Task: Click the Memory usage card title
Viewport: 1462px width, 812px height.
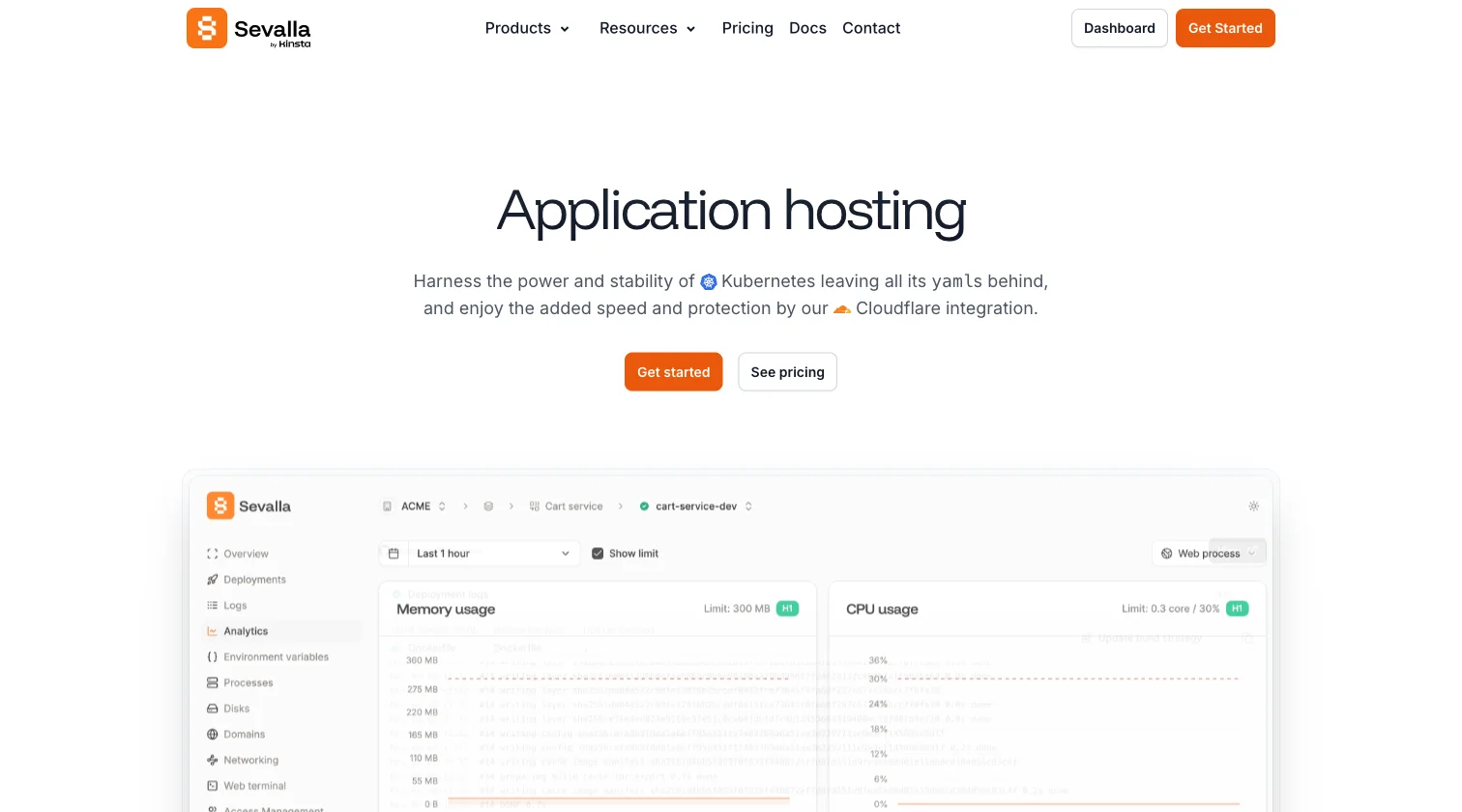Action: tap(446, 609)
